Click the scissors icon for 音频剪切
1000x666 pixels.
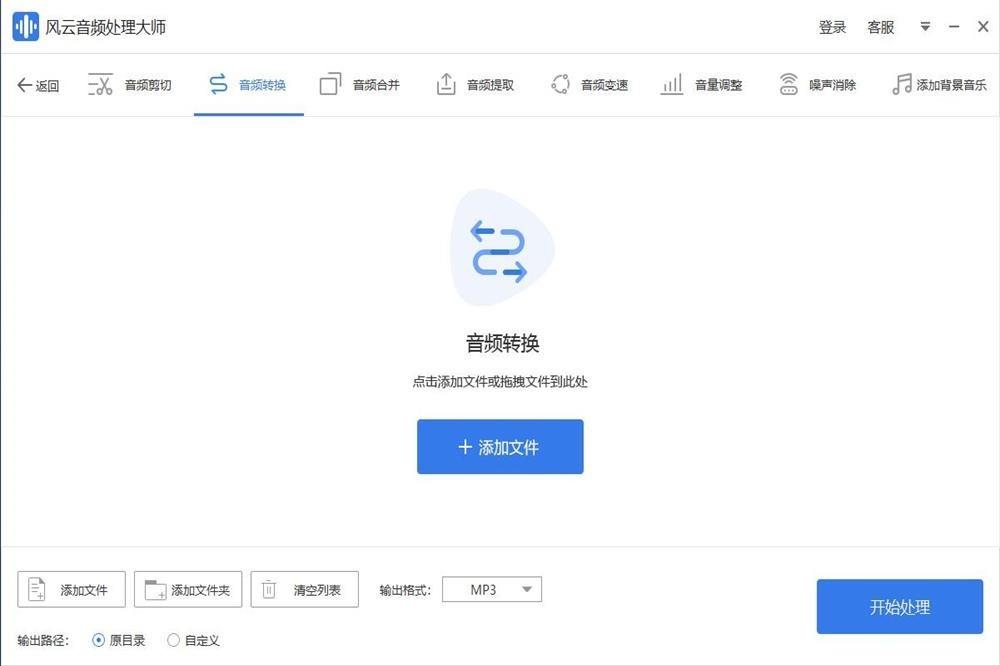(100, 85)
